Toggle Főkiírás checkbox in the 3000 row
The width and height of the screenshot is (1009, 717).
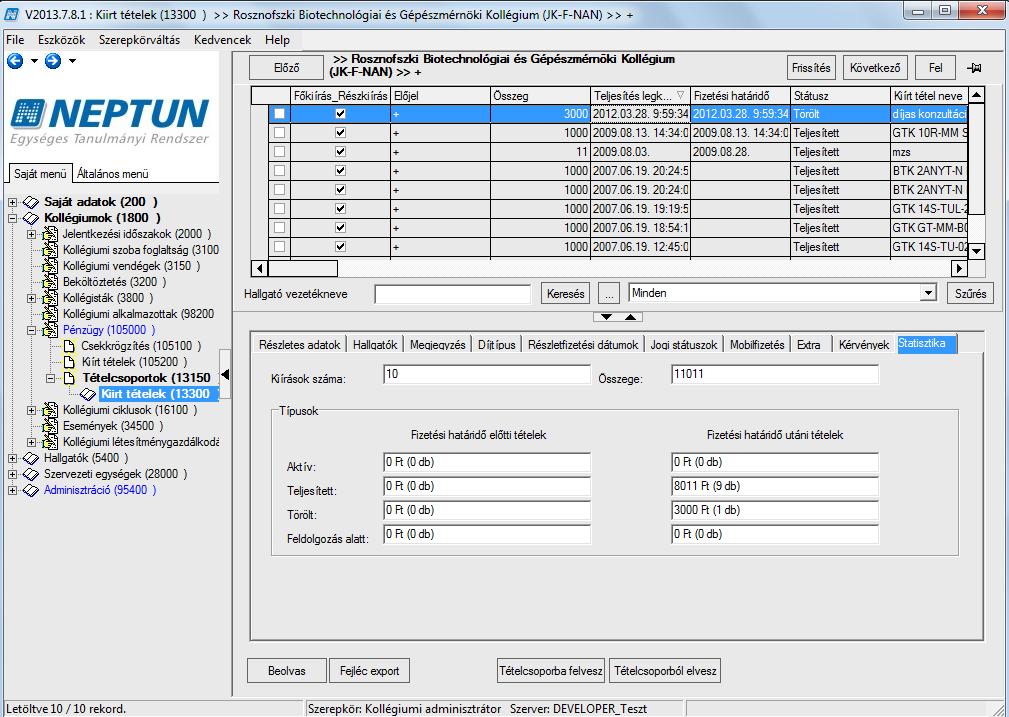[x=340, y=114]
